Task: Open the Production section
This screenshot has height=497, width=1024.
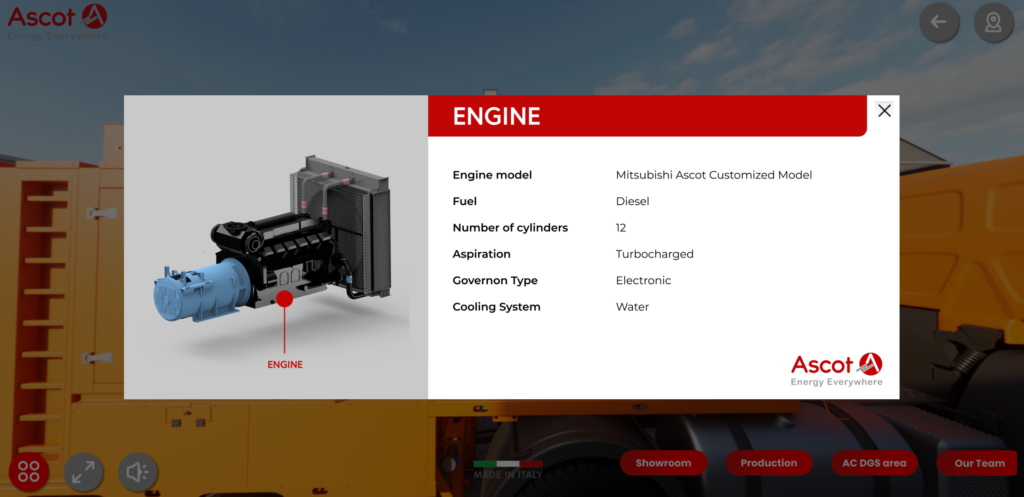Action: point(769,463)
